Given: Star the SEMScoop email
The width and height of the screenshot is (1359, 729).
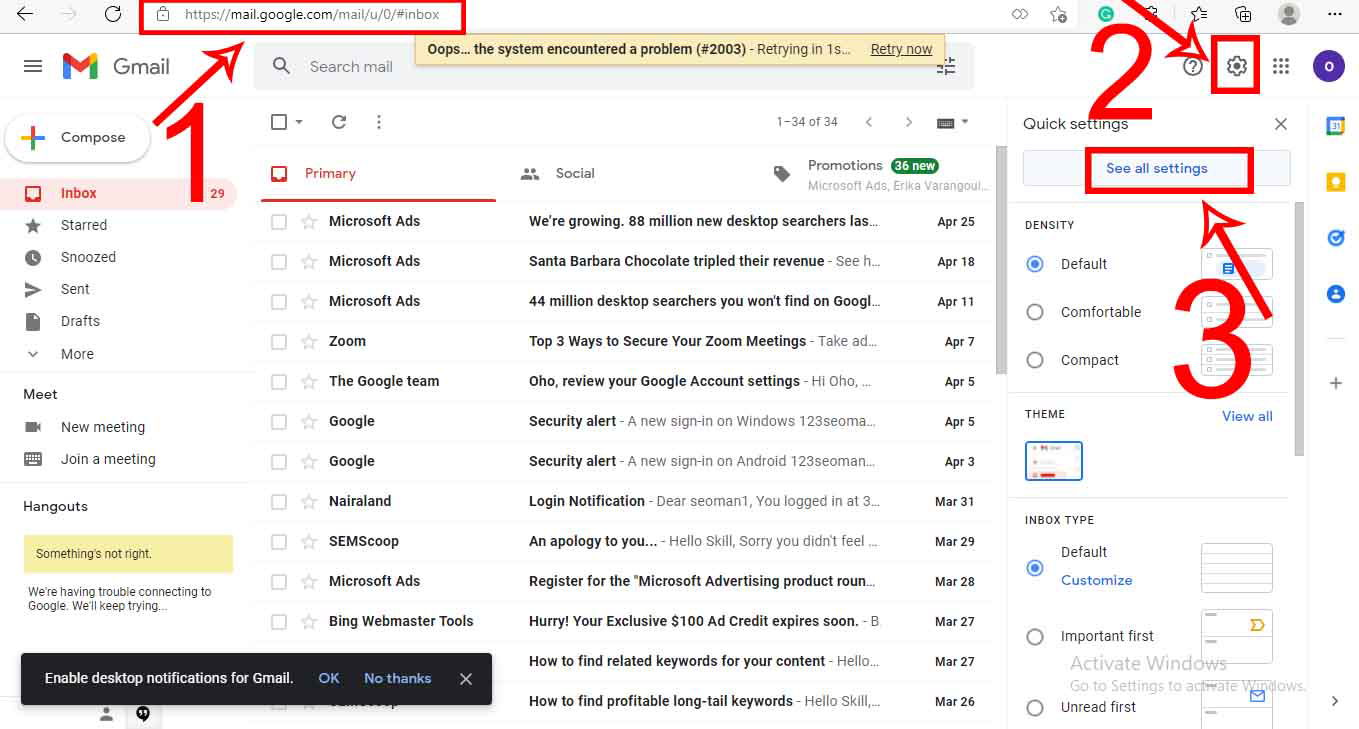Looking at the screenshot, I should (x=309, y=541).
